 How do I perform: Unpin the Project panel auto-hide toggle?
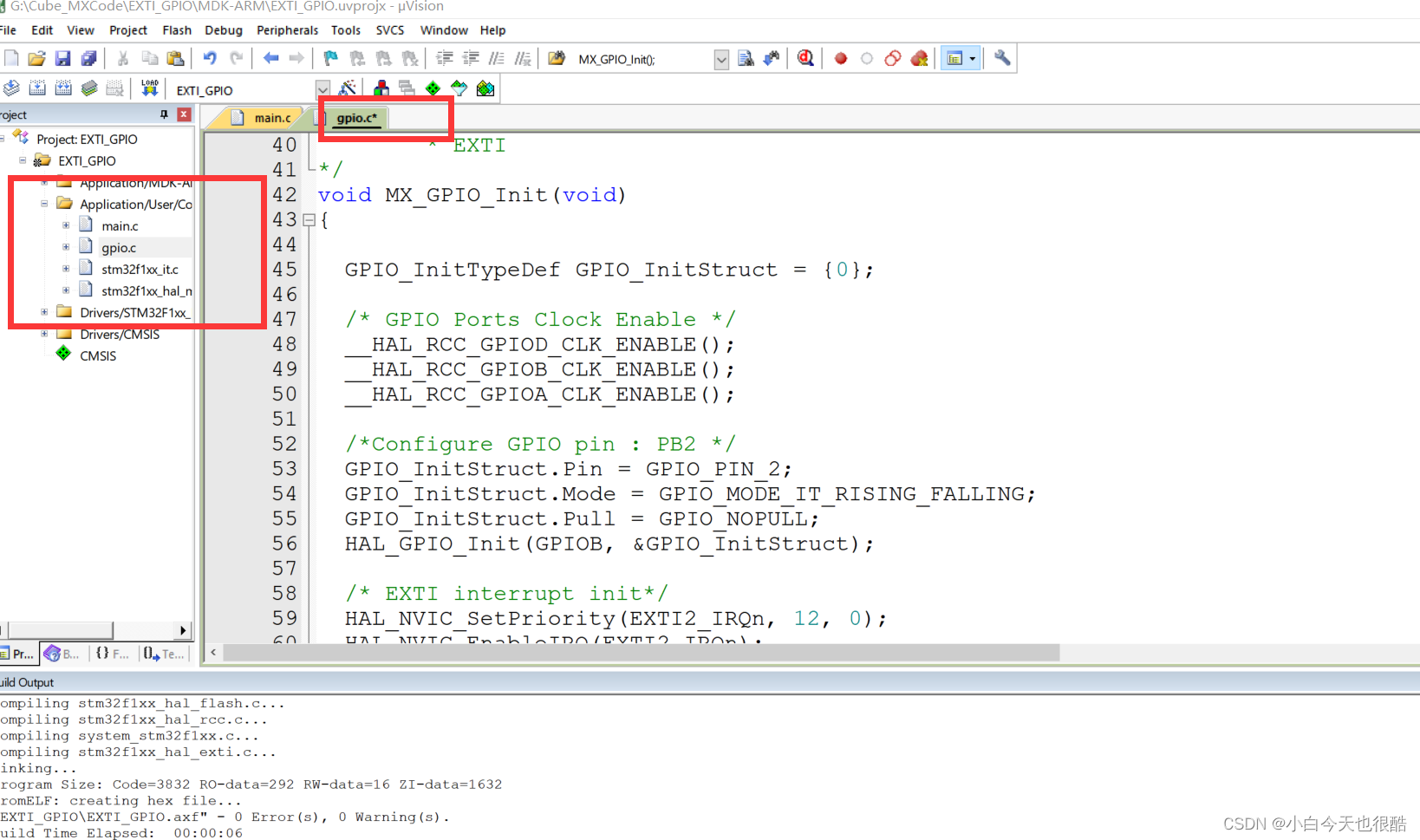164,114
